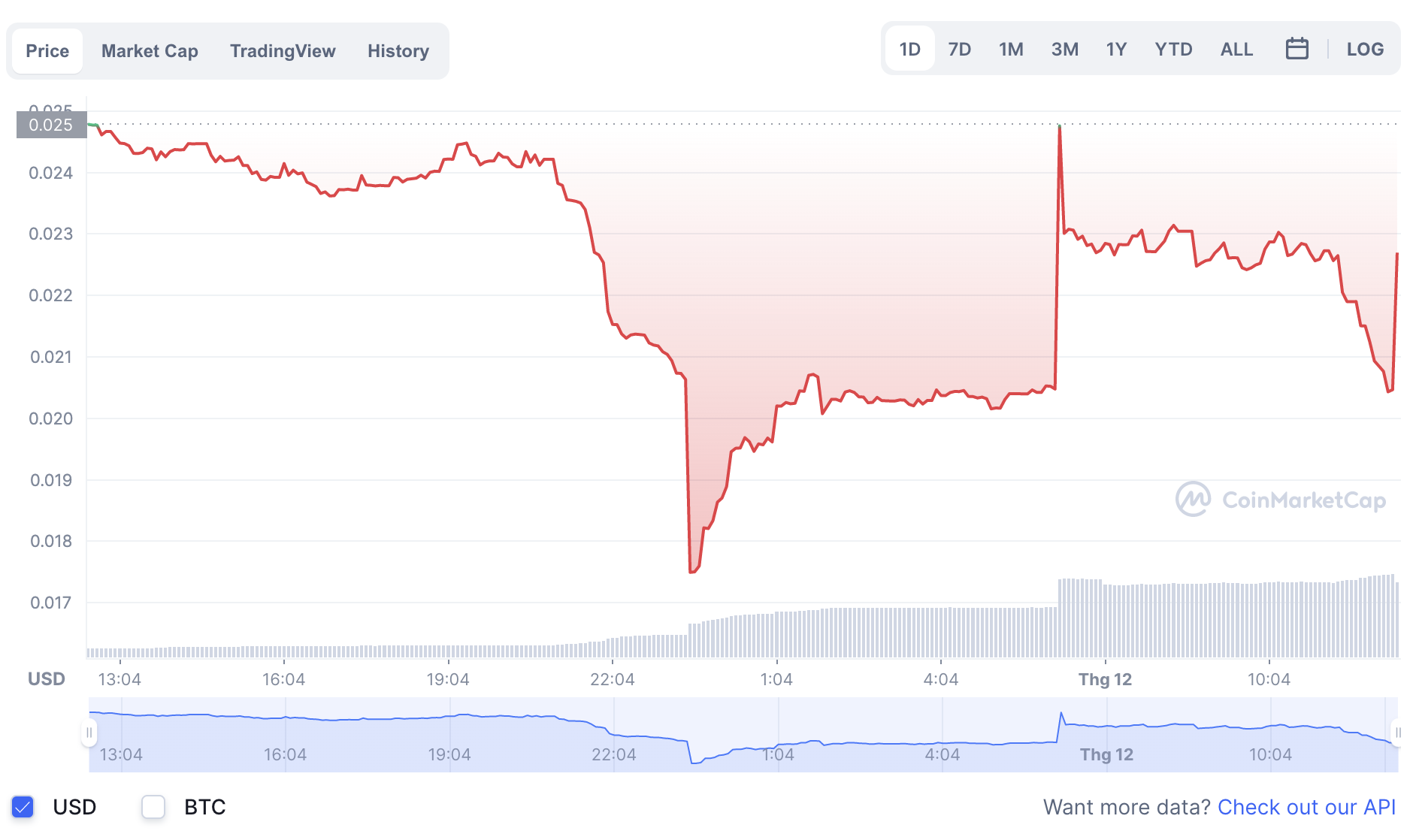Click the 0.025 price label marker

click(51, 125)
